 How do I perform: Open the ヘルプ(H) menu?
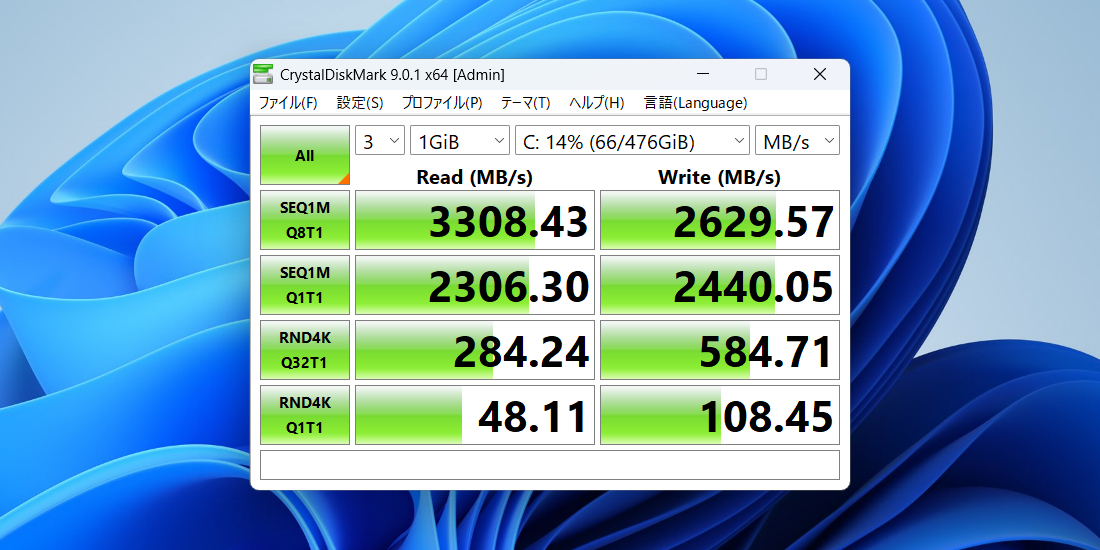pyautogui.click(x=597, y=103)
